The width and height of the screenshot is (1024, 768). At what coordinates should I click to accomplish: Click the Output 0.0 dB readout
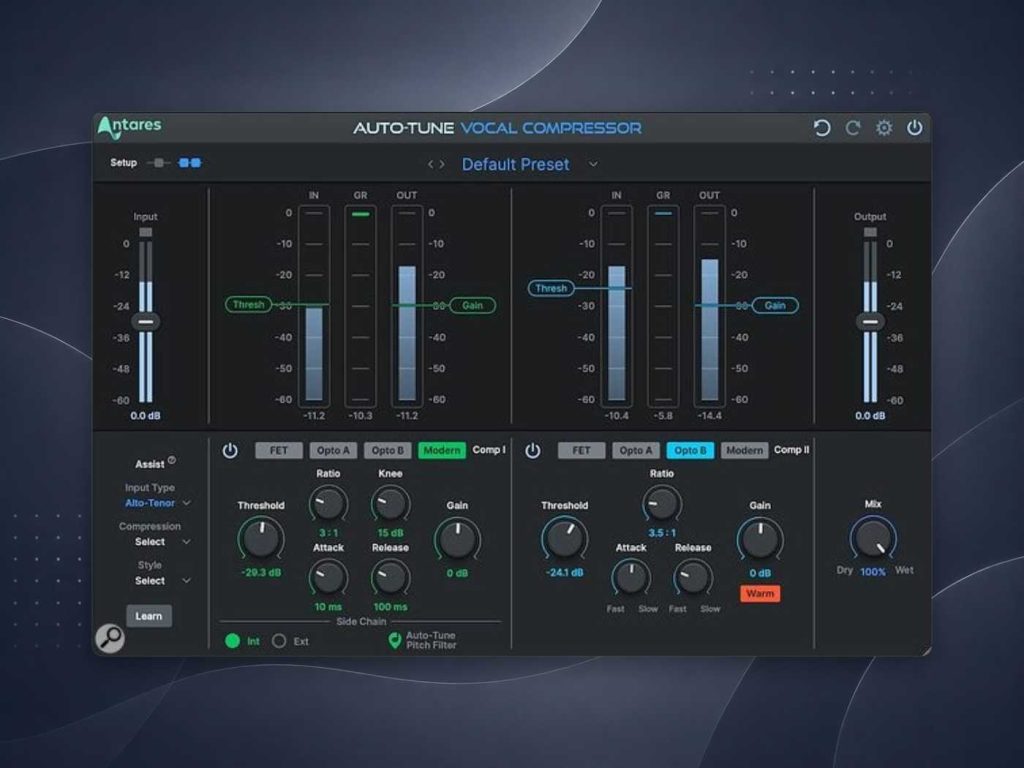(871, 416)
